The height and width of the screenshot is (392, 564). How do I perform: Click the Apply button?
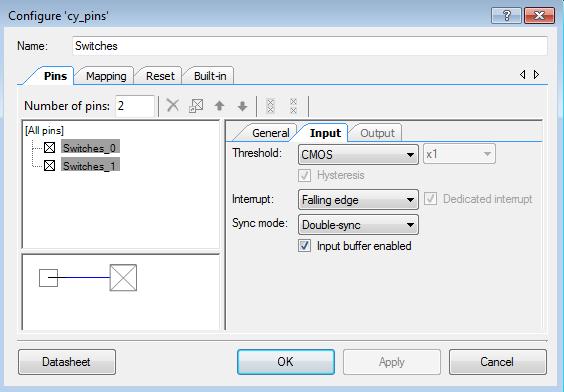(392, 362)
